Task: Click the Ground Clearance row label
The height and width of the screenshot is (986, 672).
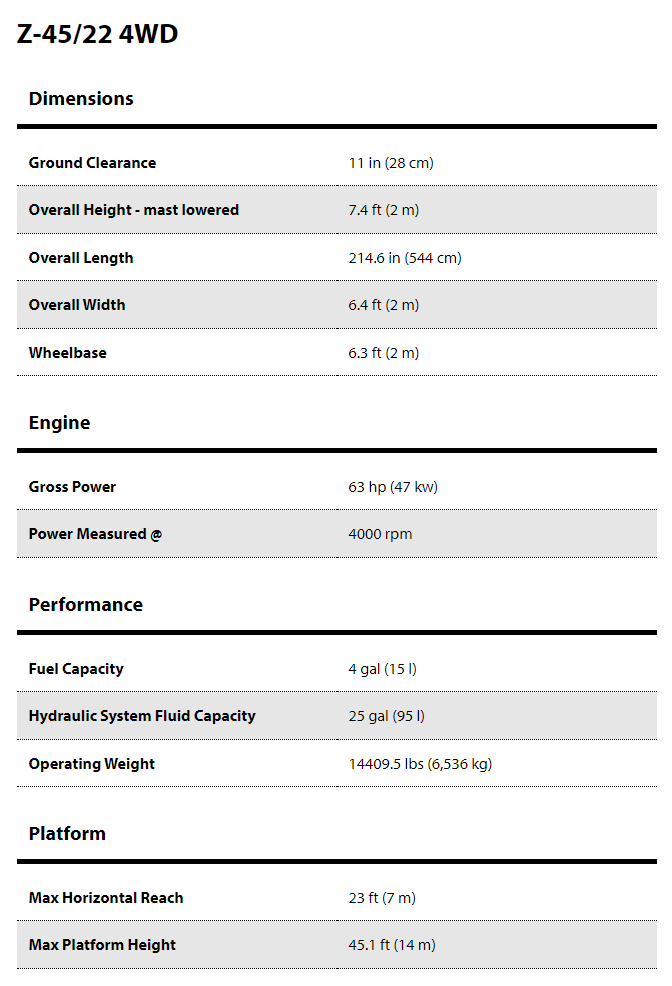Action: pyautogui.click(x=92, y=163)
